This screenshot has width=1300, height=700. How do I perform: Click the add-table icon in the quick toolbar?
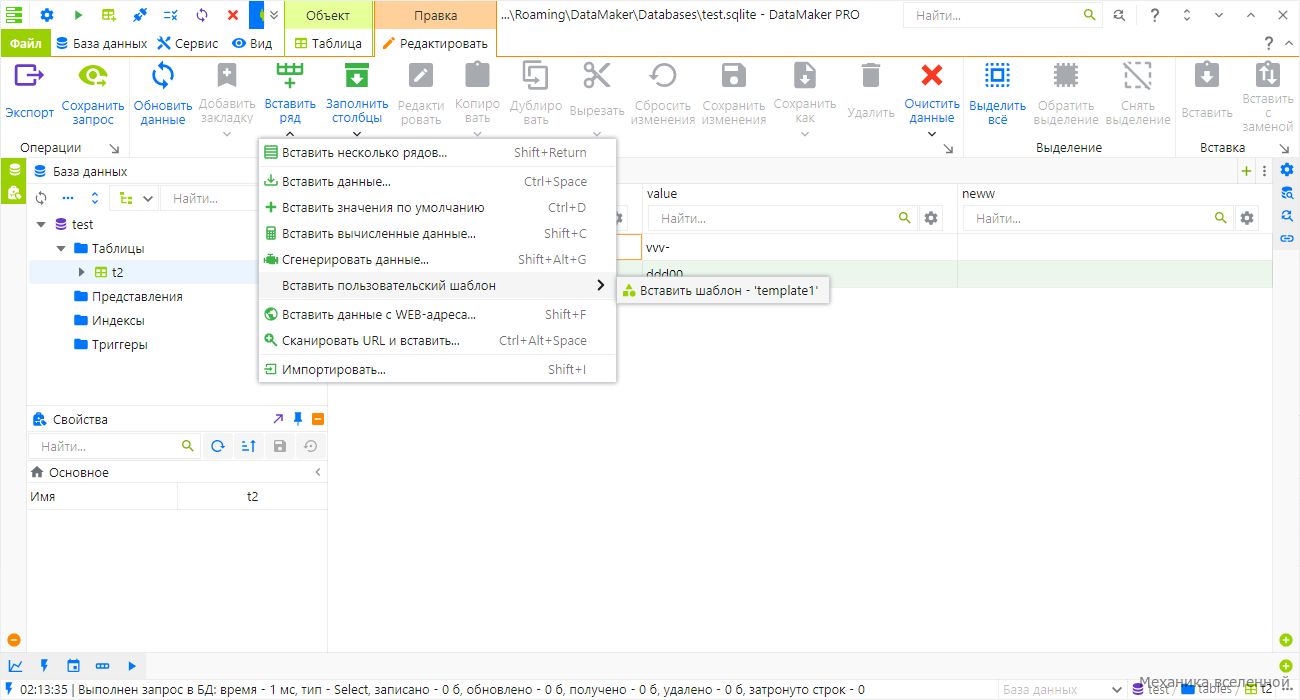click(108, 15)
